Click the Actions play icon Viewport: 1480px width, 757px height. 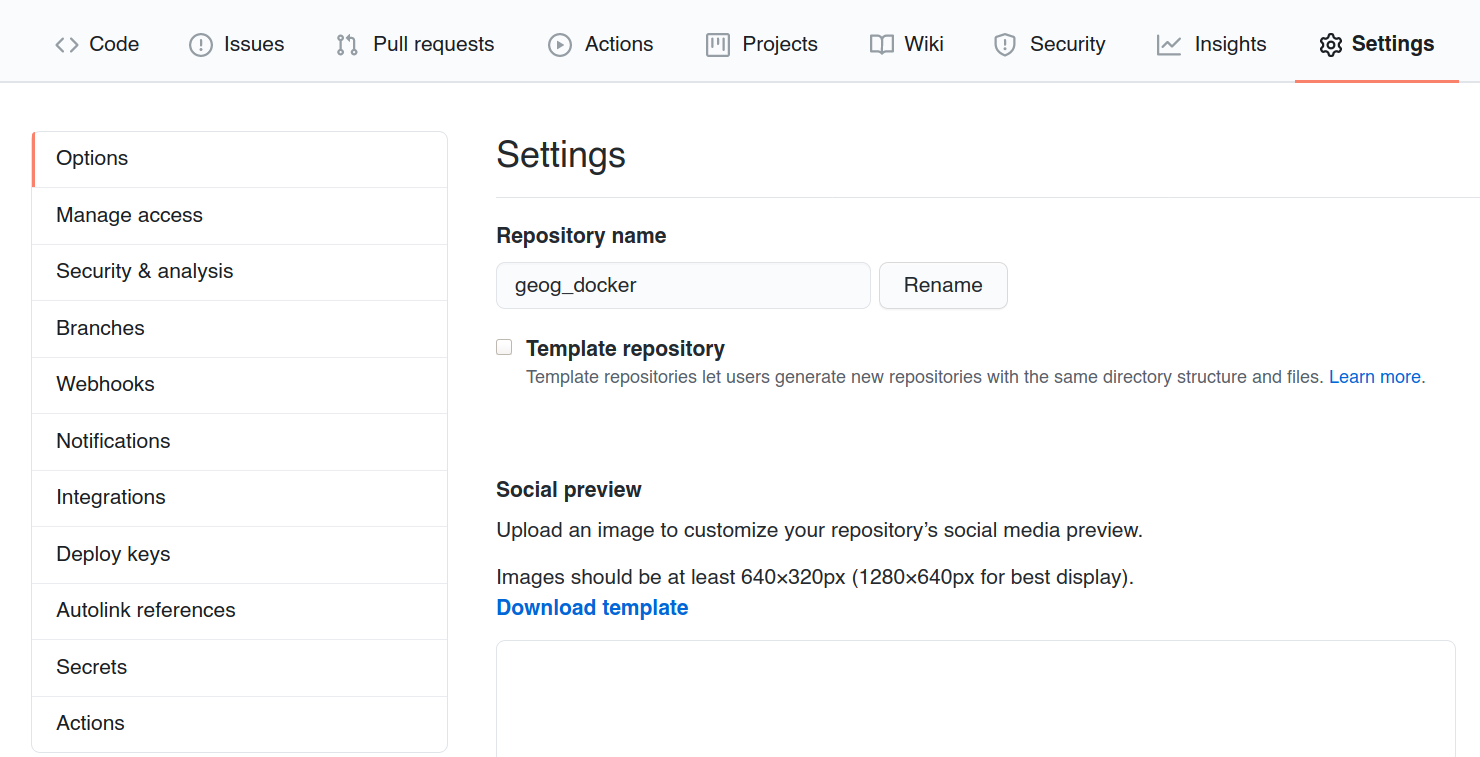[560, 45]
